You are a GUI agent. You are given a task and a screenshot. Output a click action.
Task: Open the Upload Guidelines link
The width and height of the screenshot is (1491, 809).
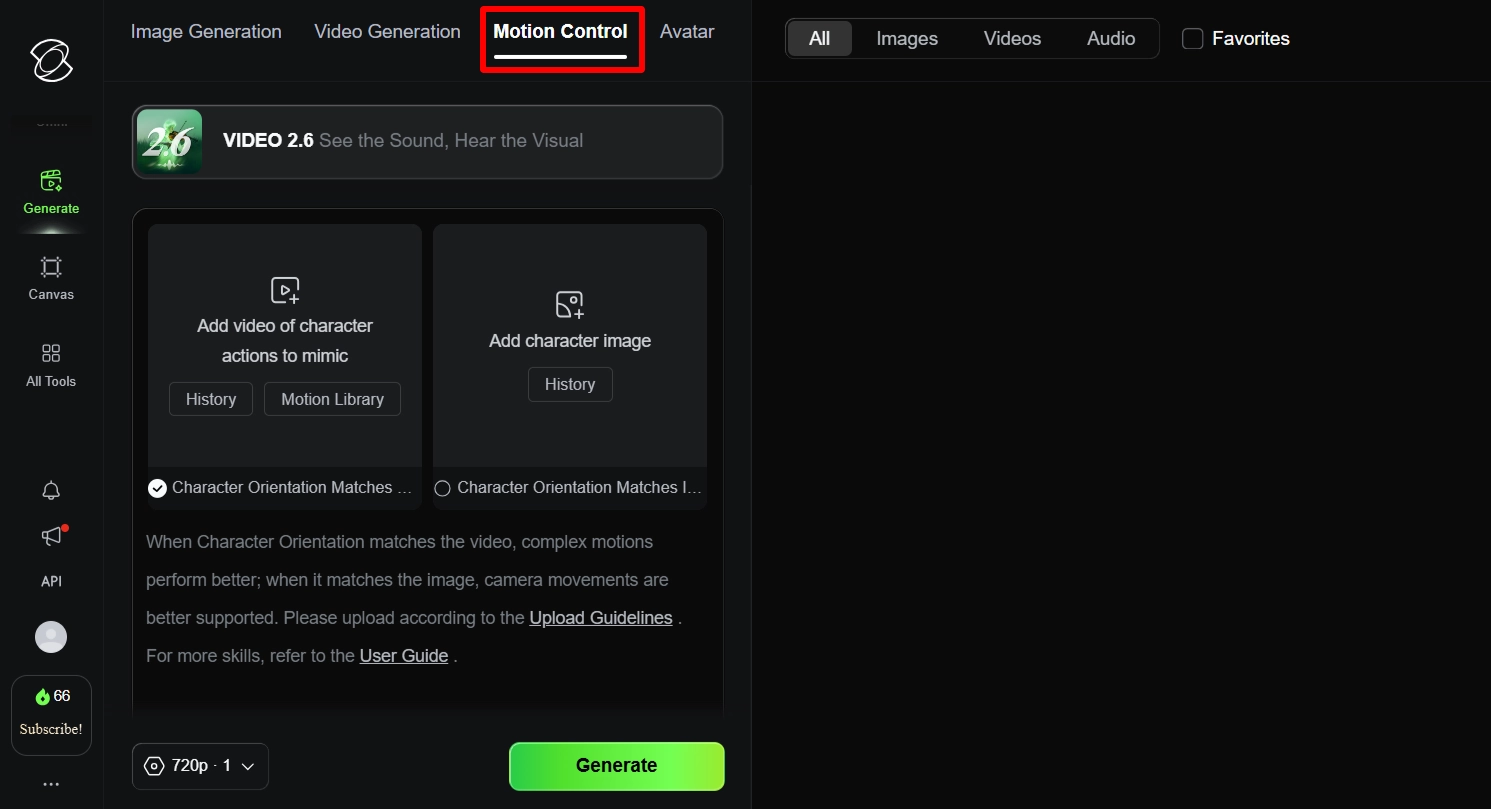(x=600, y=617)
